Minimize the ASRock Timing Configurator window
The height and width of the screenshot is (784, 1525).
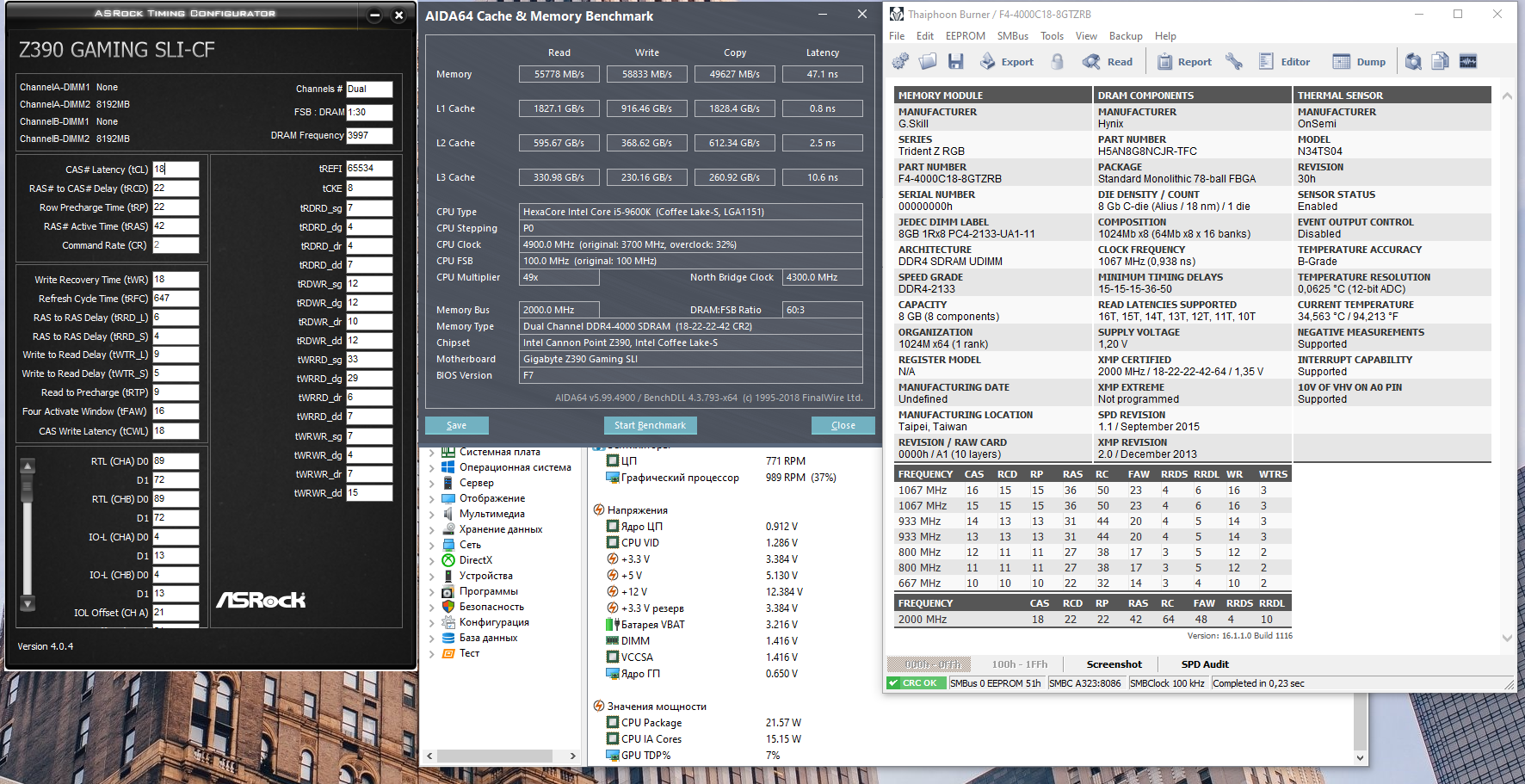374,15
